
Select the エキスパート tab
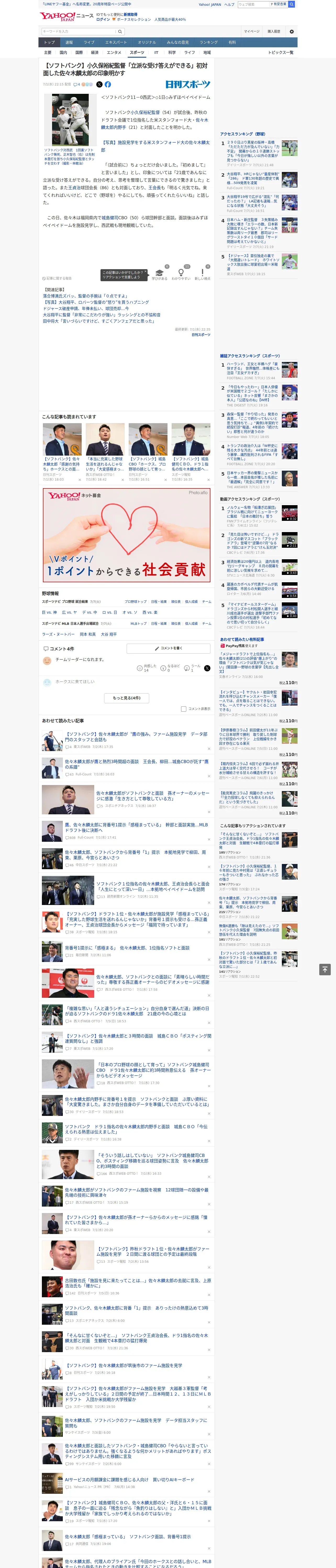click(116, 43)
